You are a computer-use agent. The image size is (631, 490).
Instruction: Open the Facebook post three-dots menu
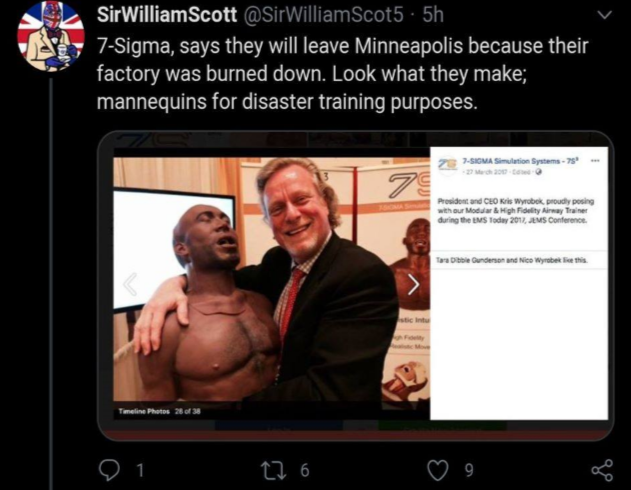(x=595, y=161)
